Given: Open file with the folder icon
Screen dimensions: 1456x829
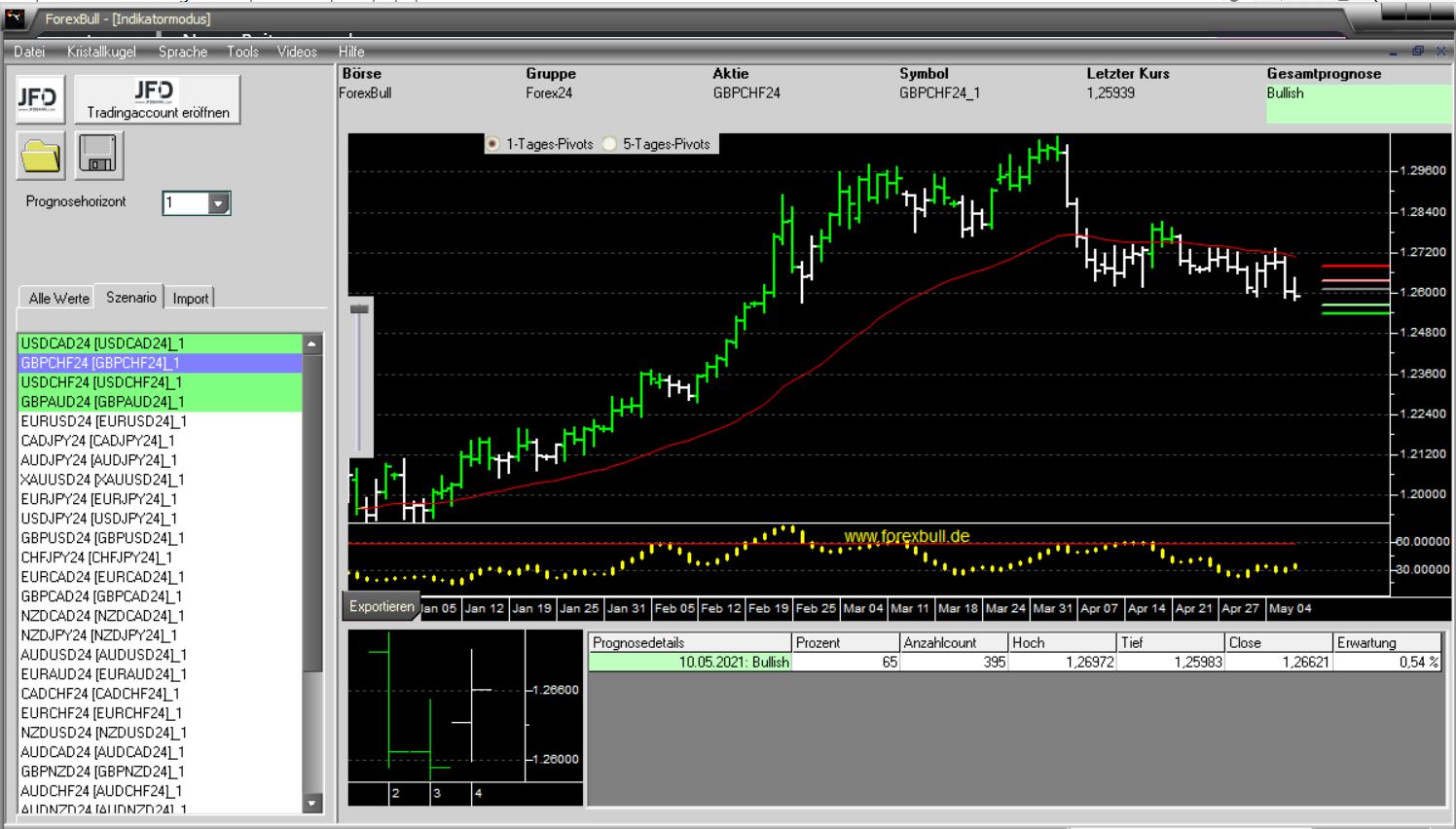Looking at the screenshot, I should (40, 156).
